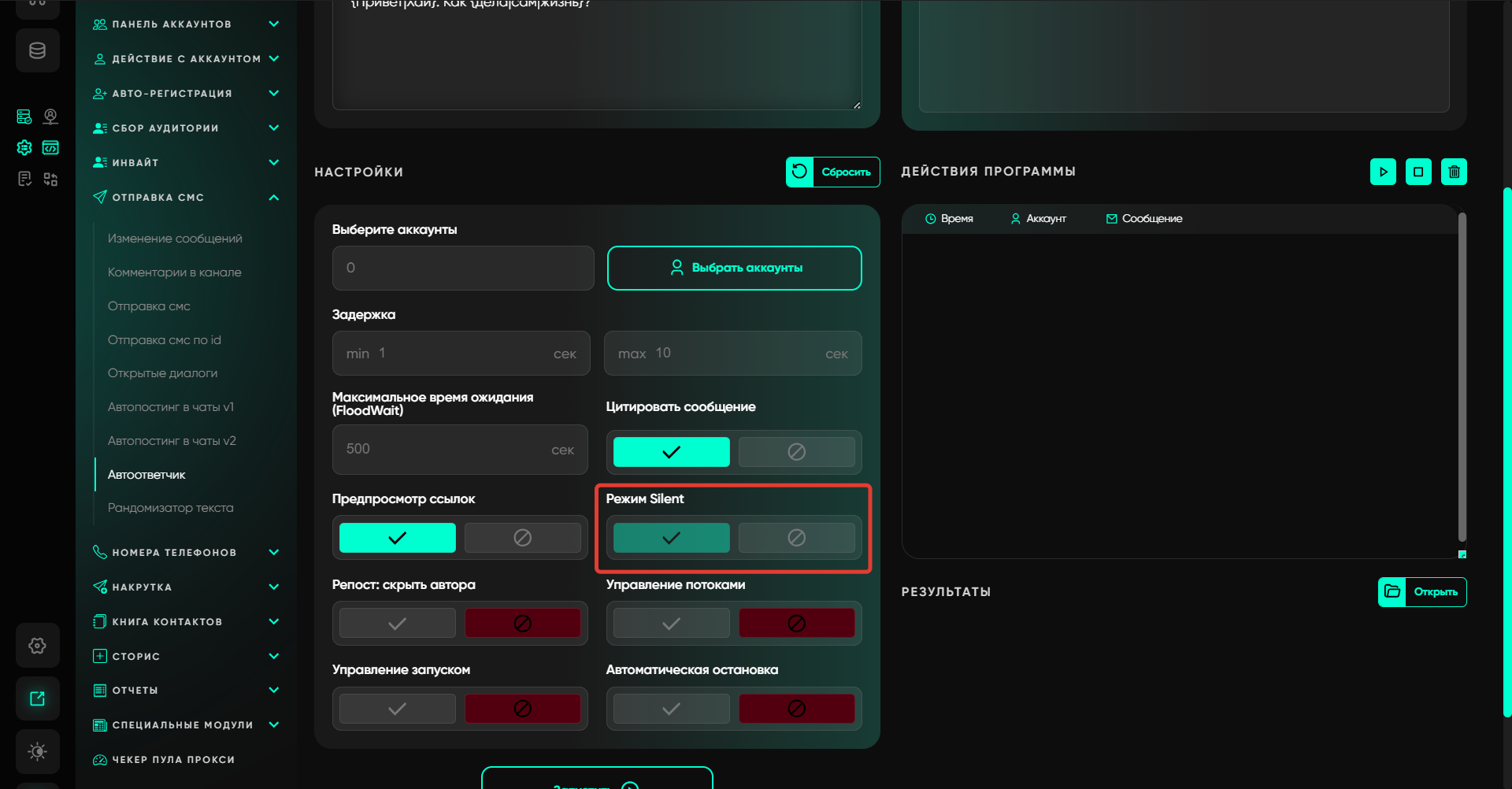Click the trash icon to clear actions
1512x789 pixels.
pos(1454,172)
